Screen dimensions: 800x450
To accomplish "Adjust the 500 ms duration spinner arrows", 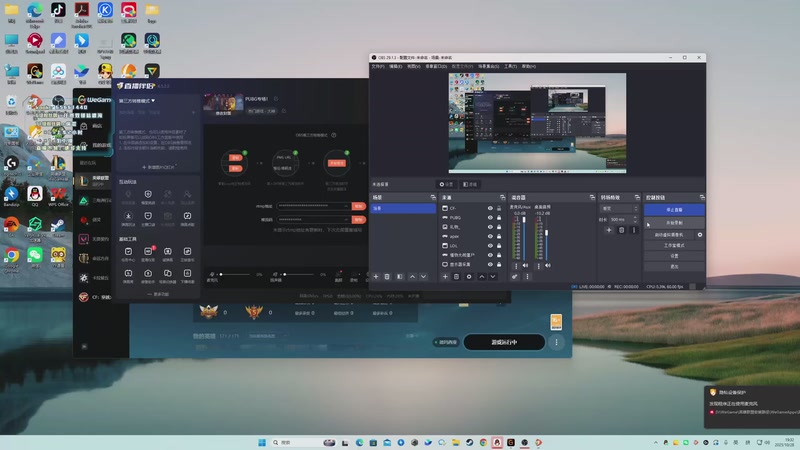I will tap(635, 219).
